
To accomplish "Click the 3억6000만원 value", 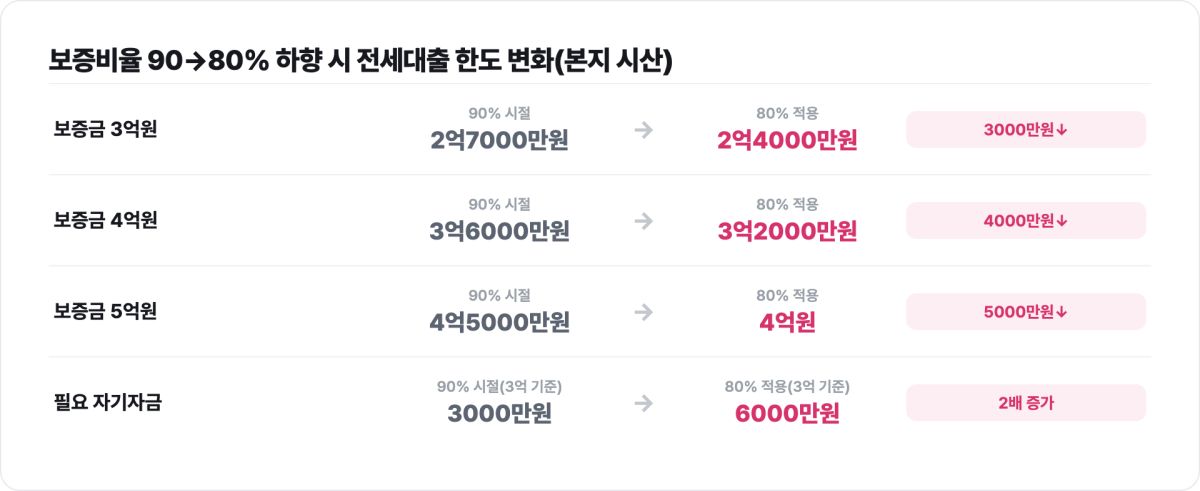I will pyautogui.click(x=500, y=232).
